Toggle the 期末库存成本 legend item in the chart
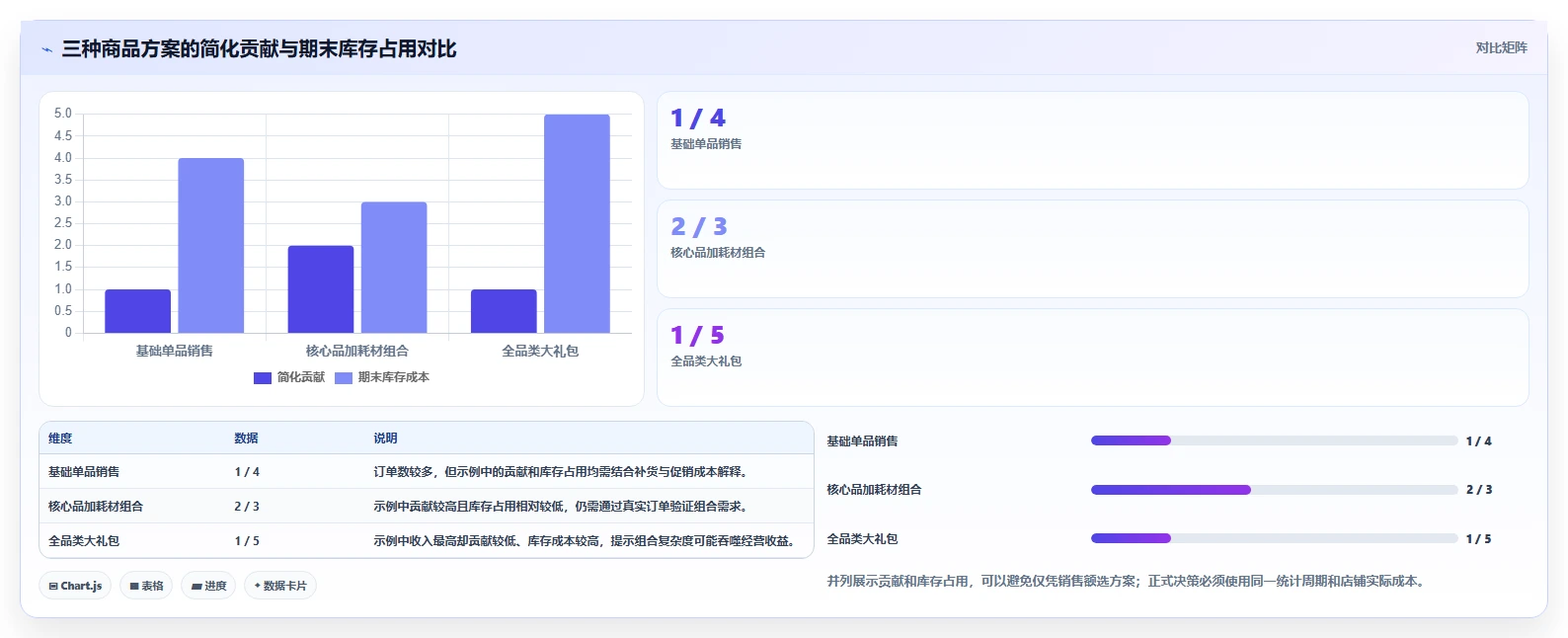Screen dimensions: 1568x638 [x=382, y=377]
